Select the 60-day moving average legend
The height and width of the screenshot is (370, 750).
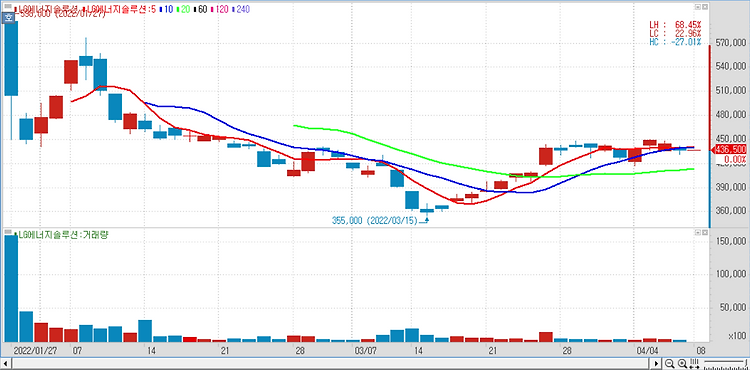pos(200,9)
